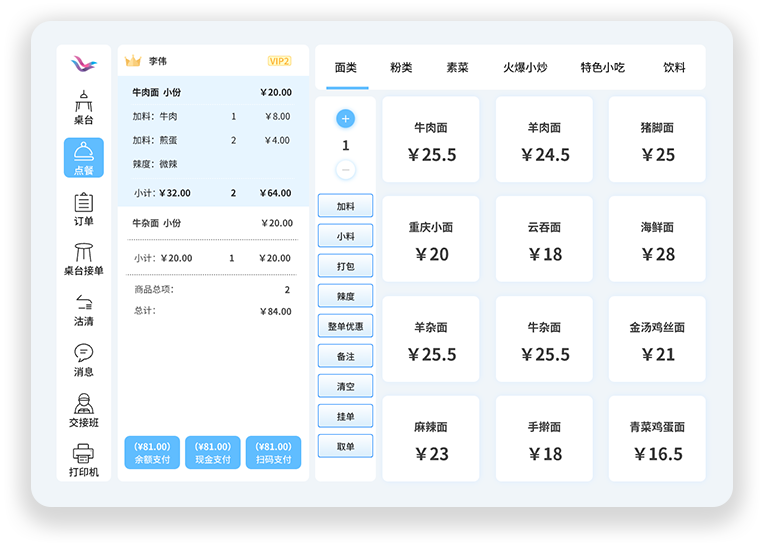Add 羊肉面 ¥24.5 dish card
The image size is (763, 547).
[544, 139]
